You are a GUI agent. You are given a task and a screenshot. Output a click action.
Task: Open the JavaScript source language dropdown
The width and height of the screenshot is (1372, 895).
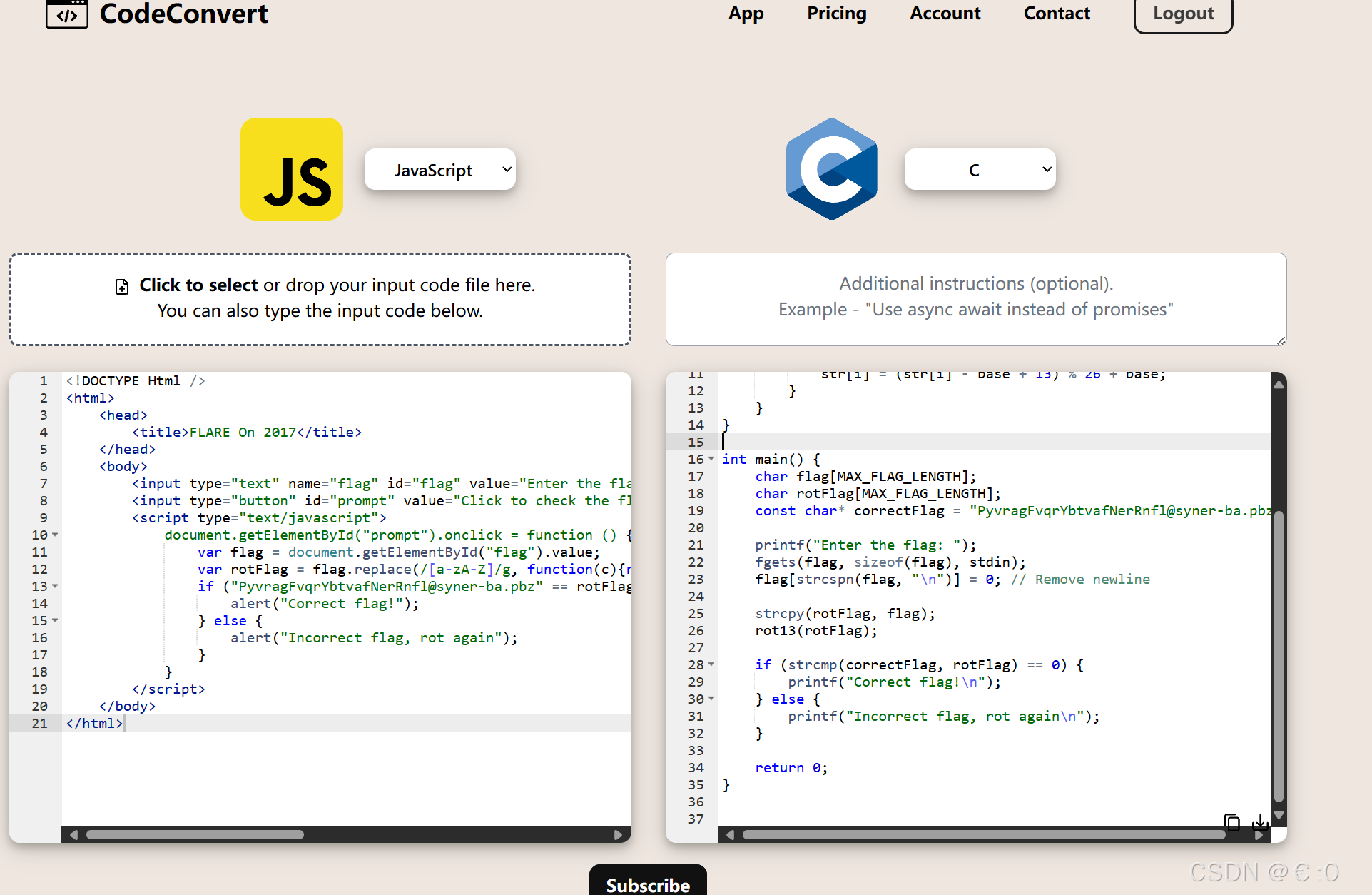[x=439, y=170]
